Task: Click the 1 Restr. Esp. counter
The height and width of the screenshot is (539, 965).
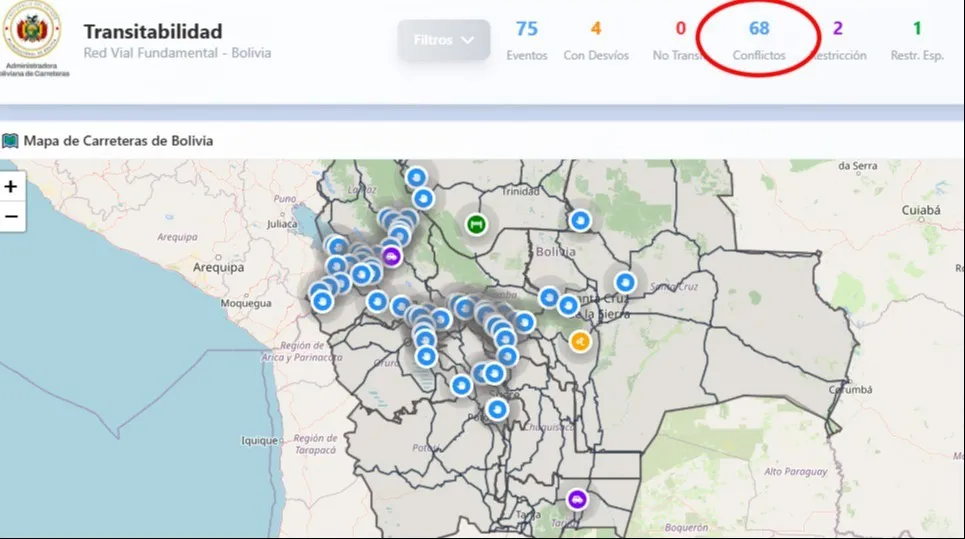Action: coord(917,41)
